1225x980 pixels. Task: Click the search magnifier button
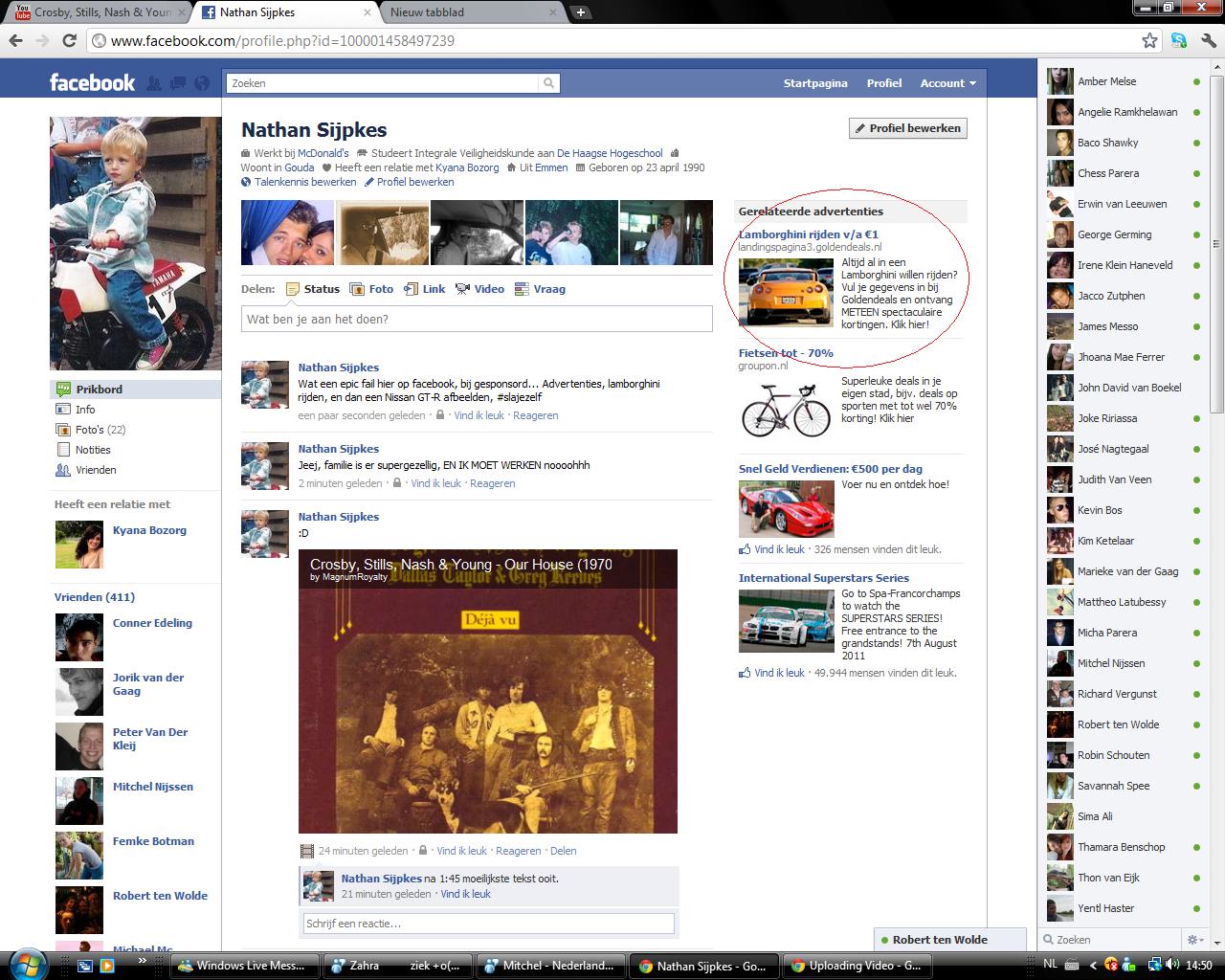pos(548,83)
